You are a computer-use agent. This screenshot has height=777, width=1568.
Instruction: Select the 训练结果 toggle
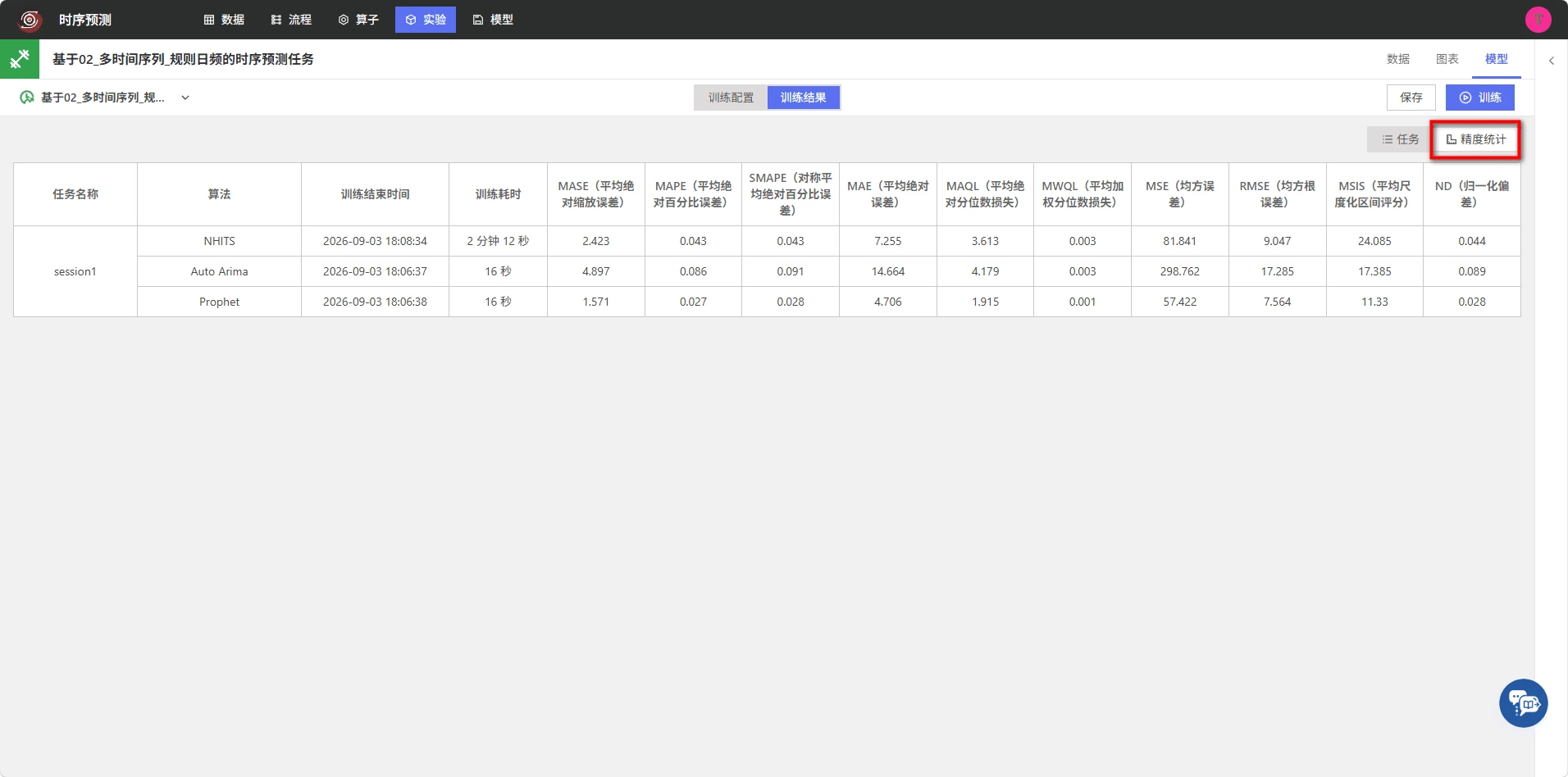(803, 98)
